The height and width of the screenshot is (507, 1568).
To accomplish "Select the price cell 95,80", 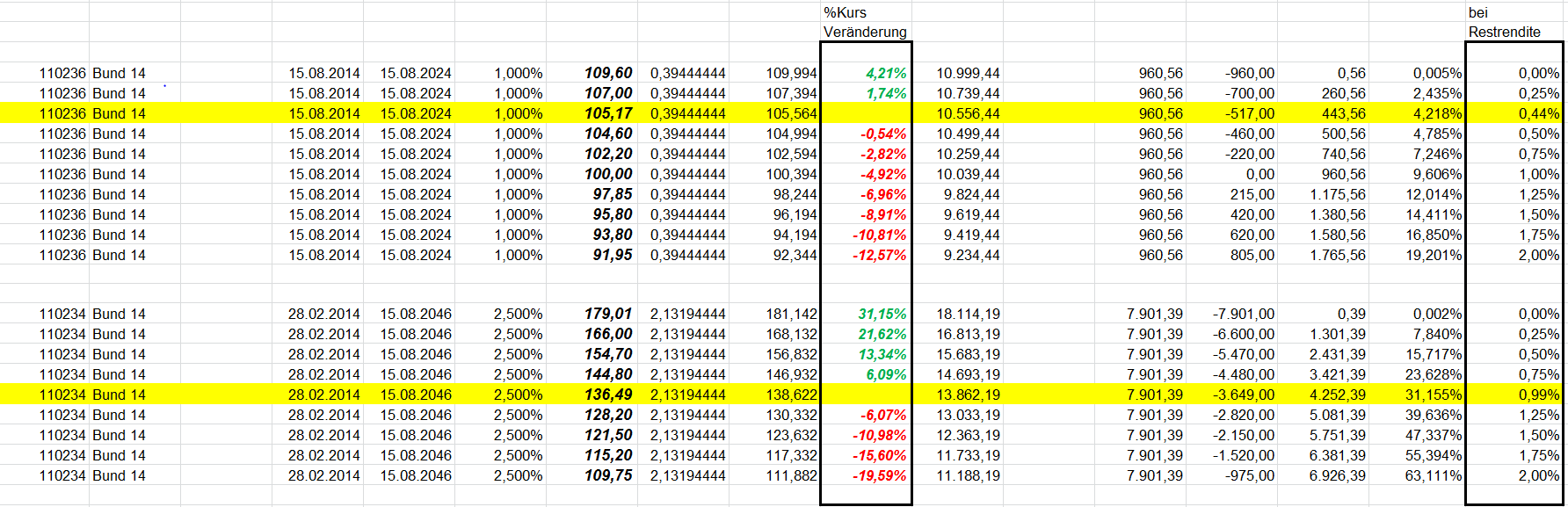I will [592, 214].
